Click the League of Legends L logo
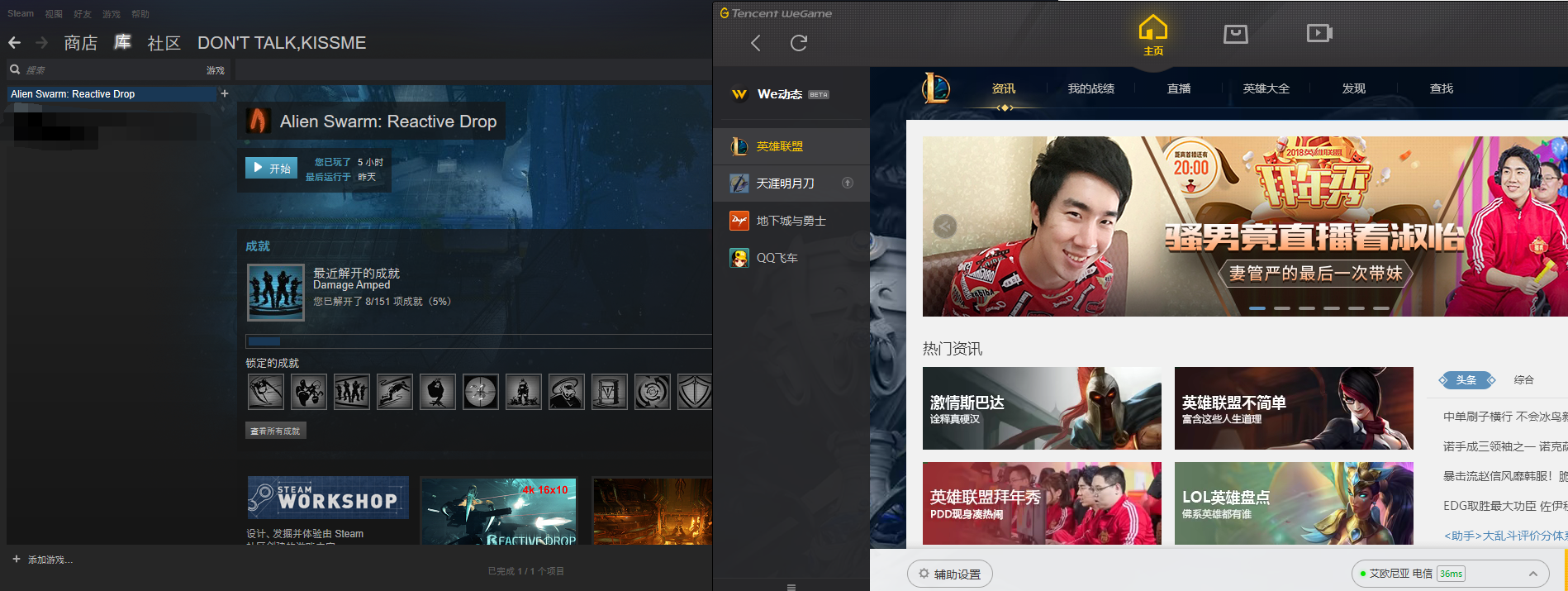Image resolution: width=1568 pixels, height=591 pixels. 936,88
